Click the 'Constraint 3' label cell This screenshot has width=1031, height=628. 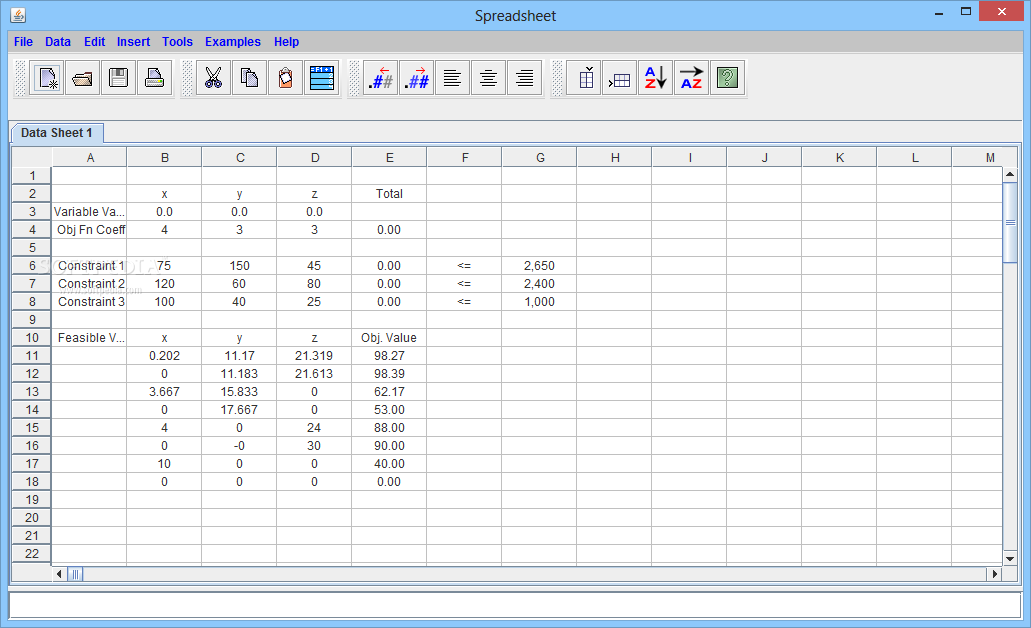89,302
